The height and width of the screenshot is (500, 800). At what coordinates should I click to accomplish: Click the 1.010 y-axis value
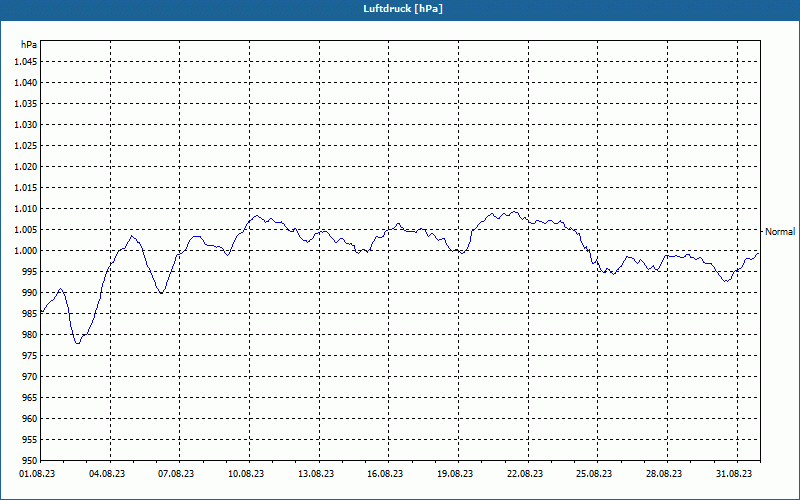(26, 209)
